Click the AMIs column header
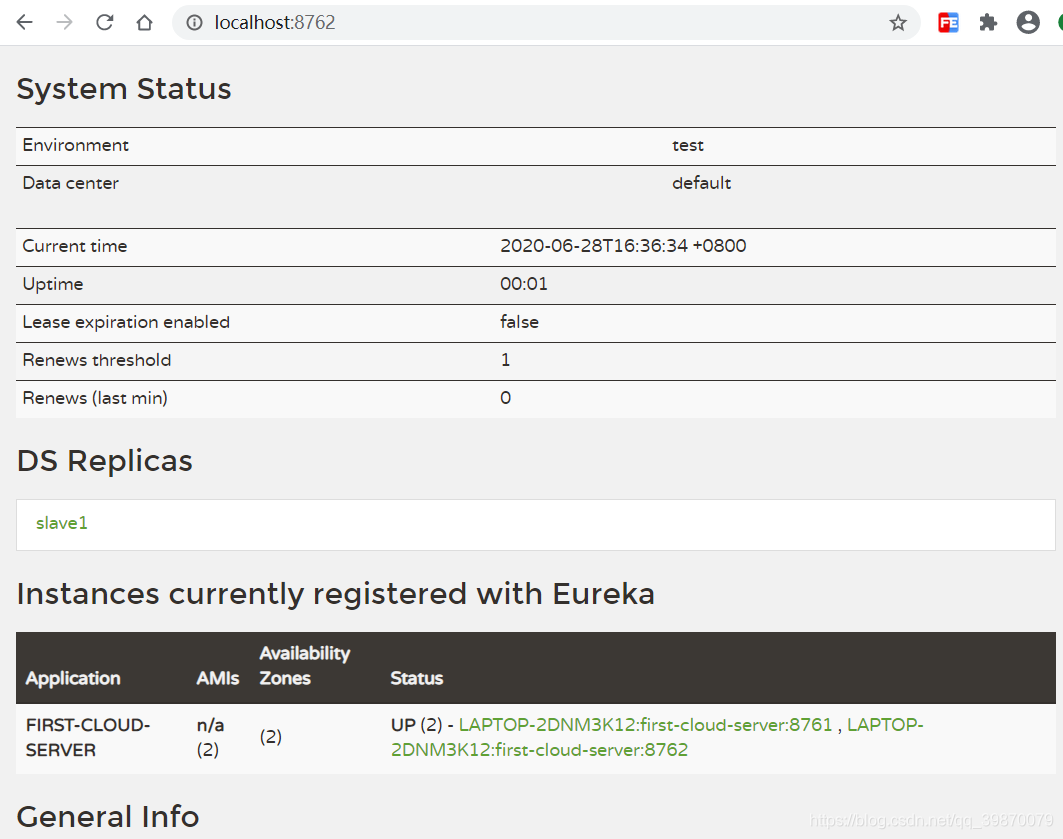This screenshot has height=839, width=1063. 218,678
